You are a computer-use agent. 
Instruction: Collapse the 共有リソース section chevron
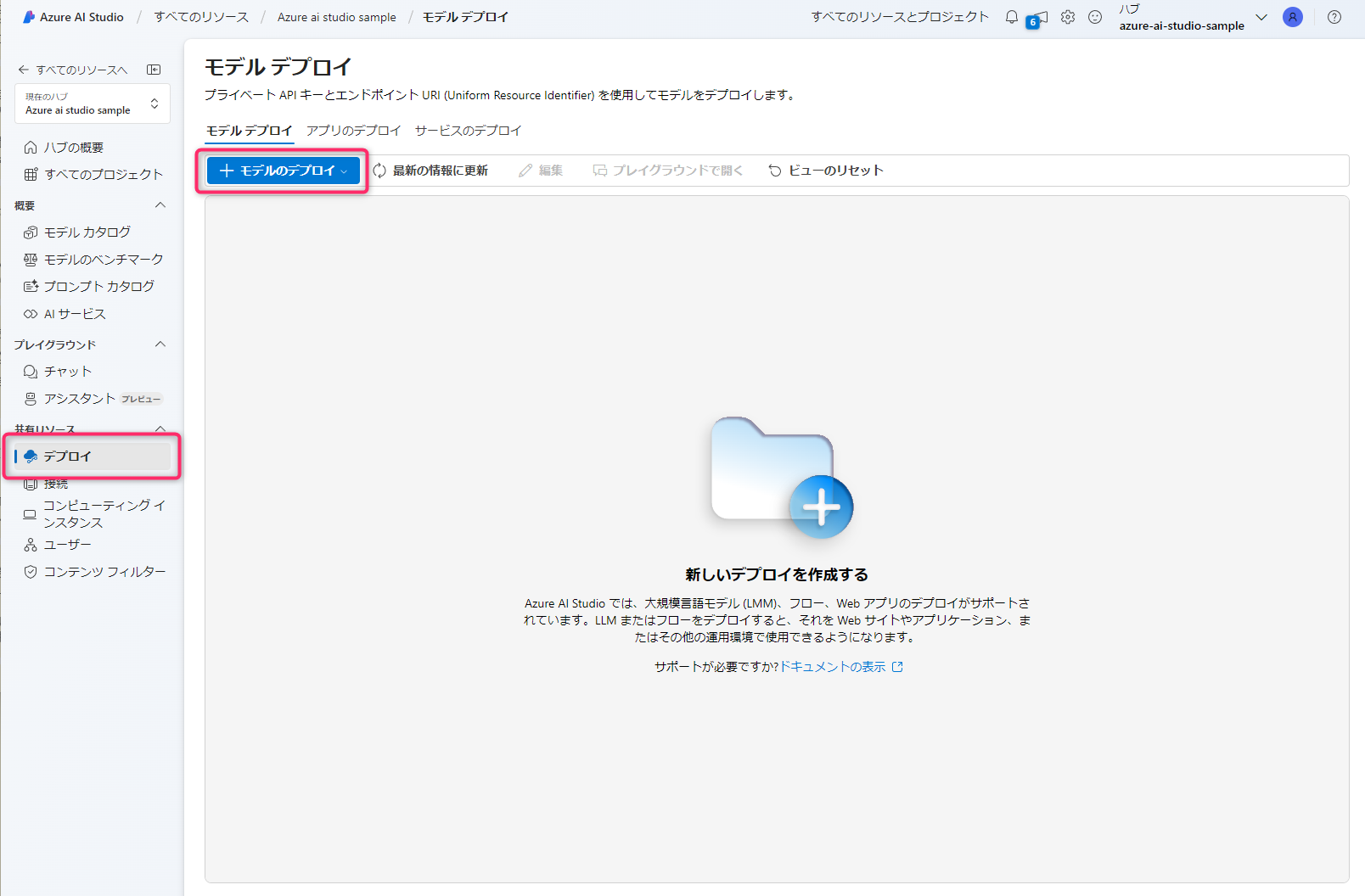tap(160, 429)
